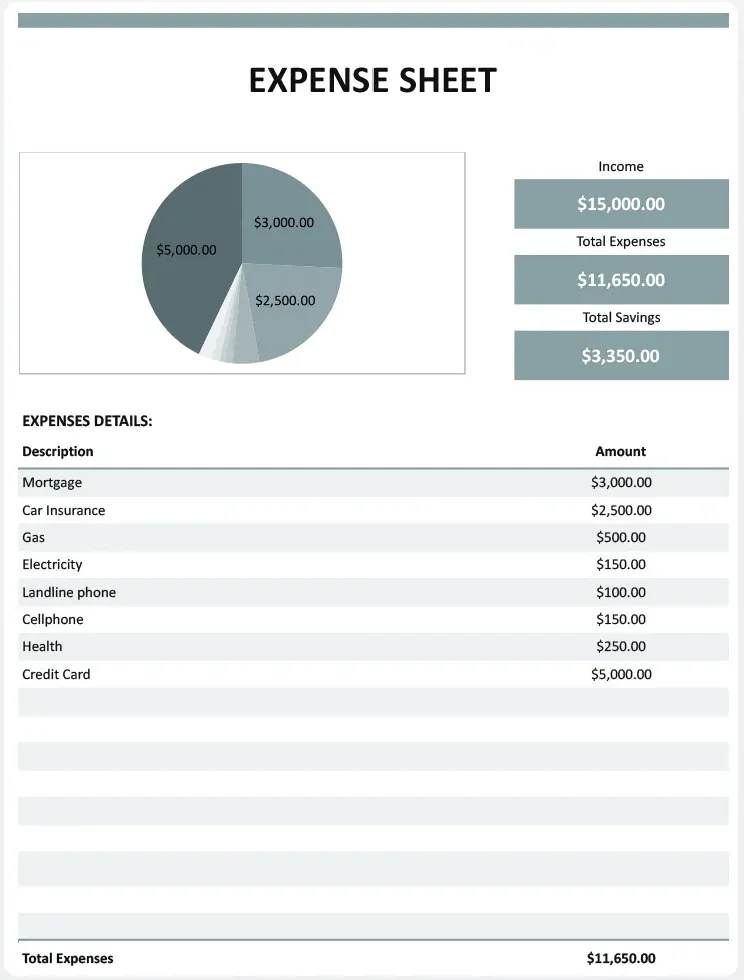Click the Health amount $250.00 cell

tap(621, 646)
